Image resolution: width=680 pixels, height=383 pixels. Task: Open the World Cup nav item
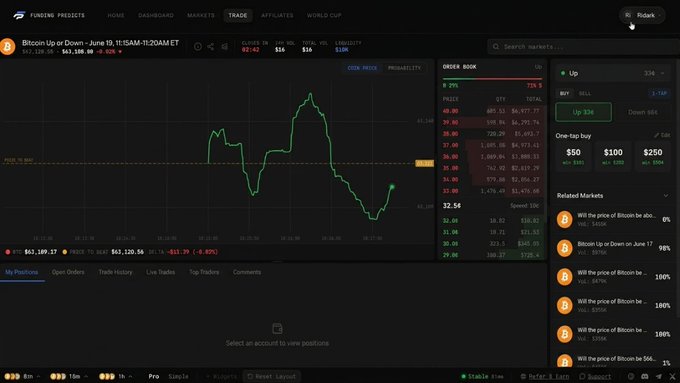point(324,15)
